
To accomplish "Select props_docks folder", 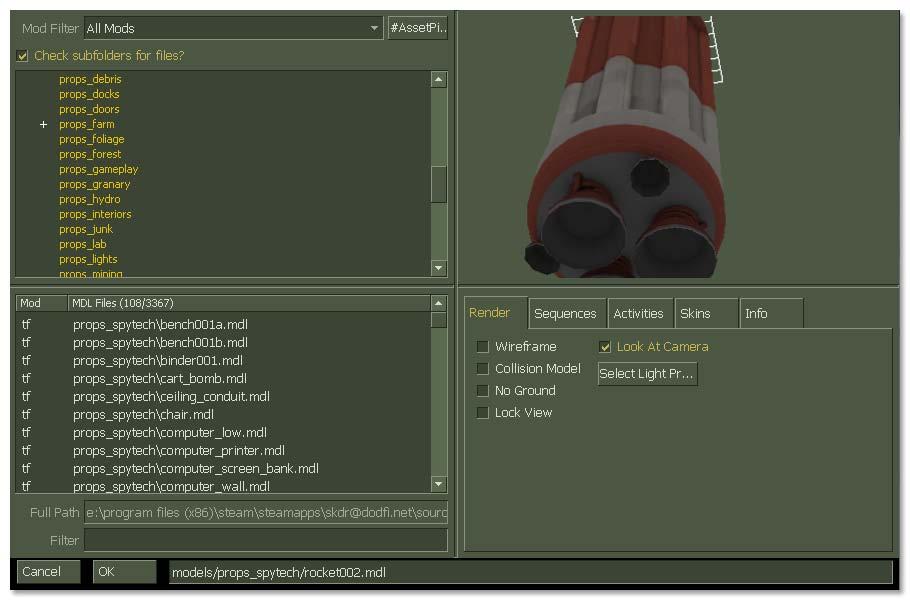I will tap(89, 94).
